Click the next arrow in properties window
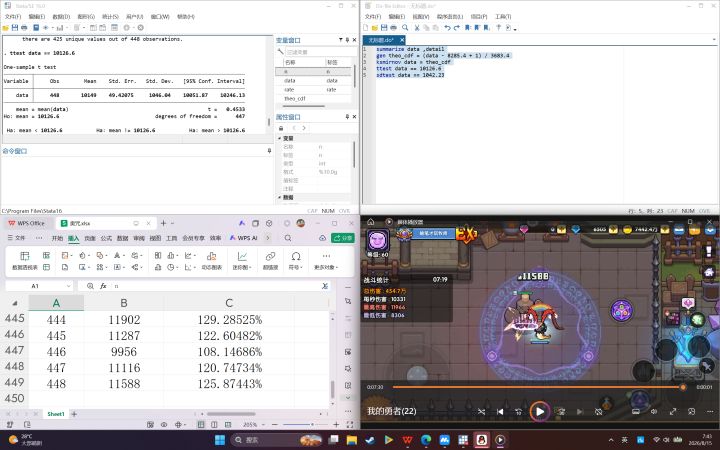The width and height of the screenshot is (720, 450). point(304,128)
